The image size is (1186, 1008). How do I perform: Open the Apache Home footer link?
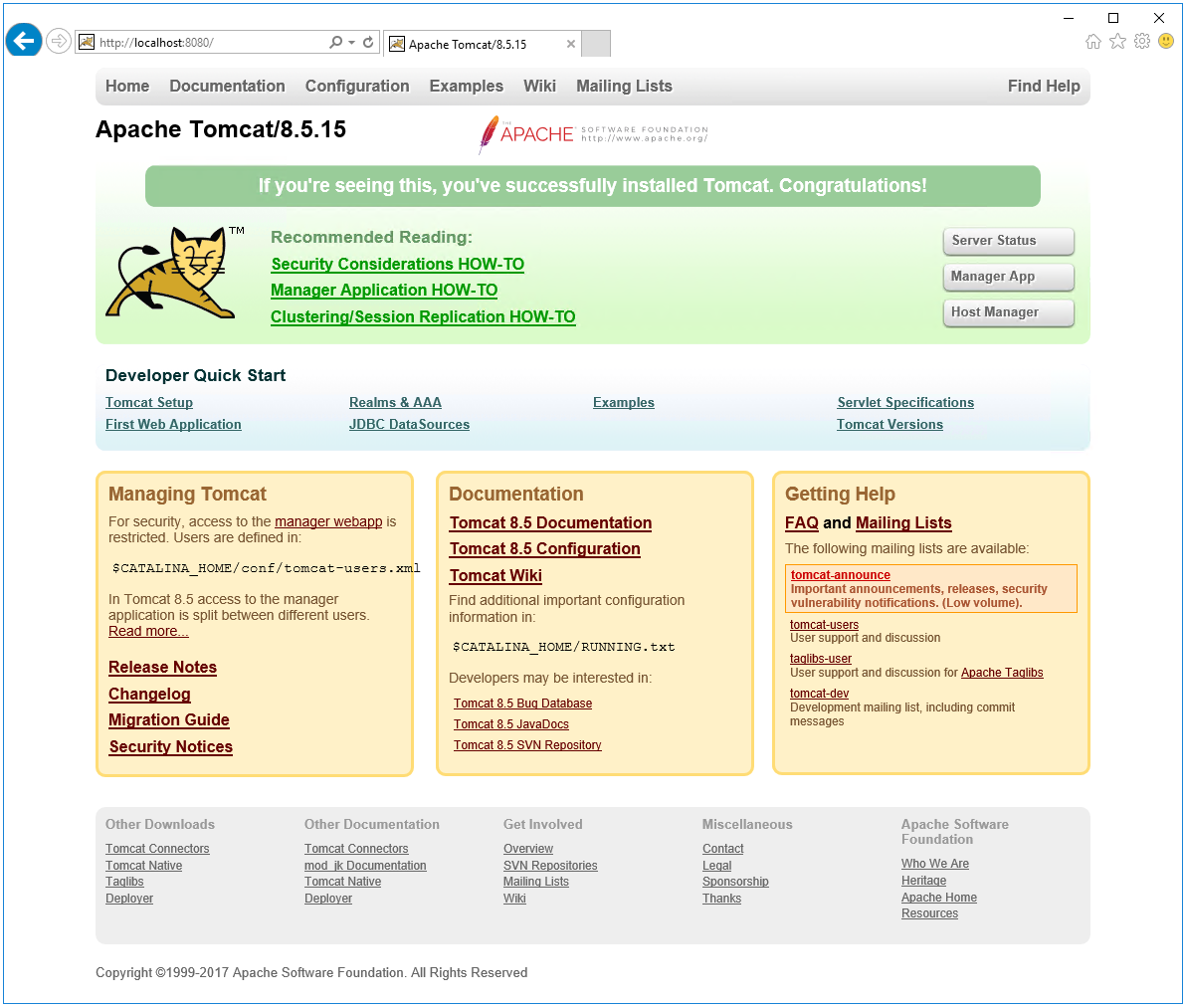tap(938, 899)
